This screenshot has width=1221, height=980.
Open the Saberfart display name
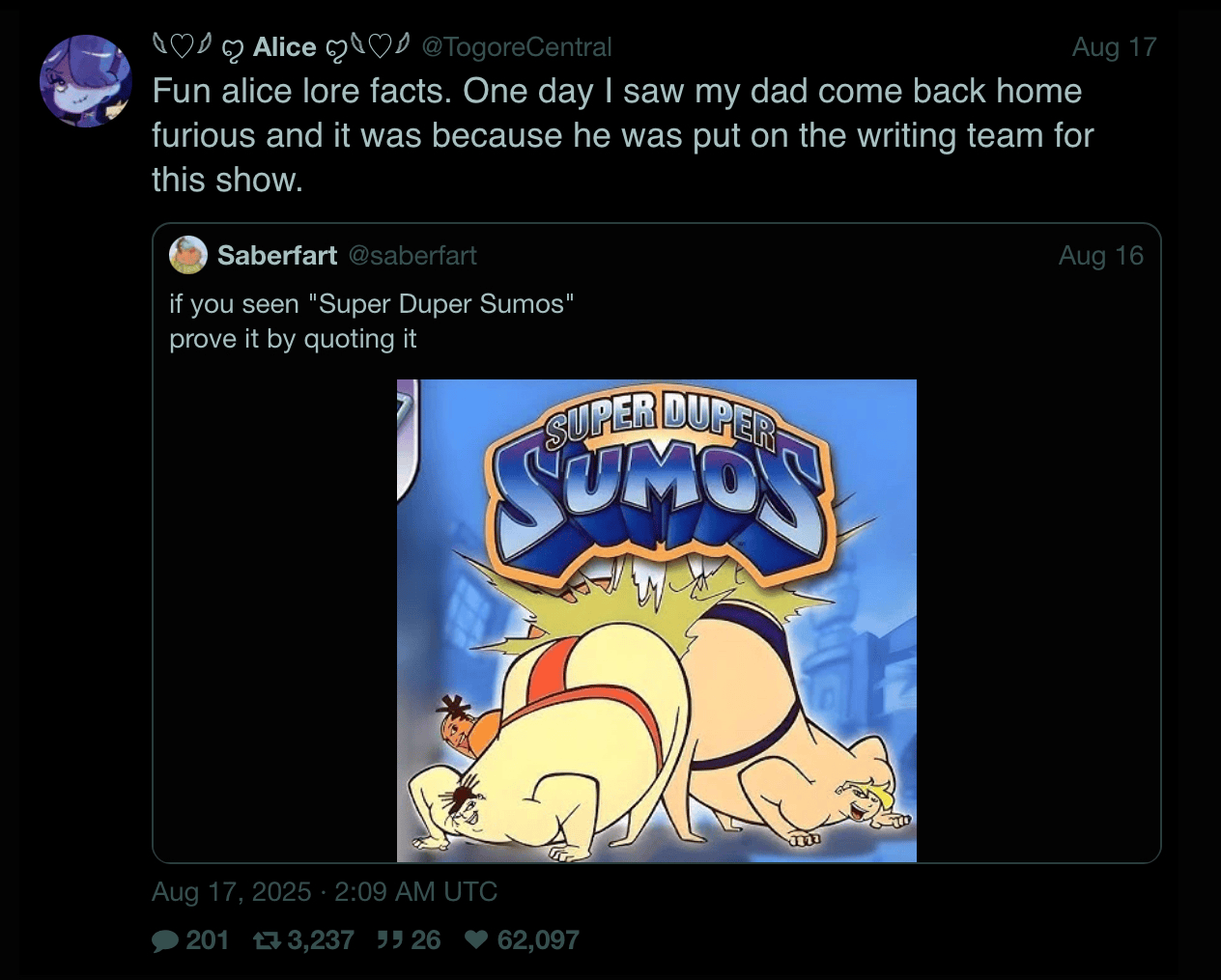click(x=277, y=255)
